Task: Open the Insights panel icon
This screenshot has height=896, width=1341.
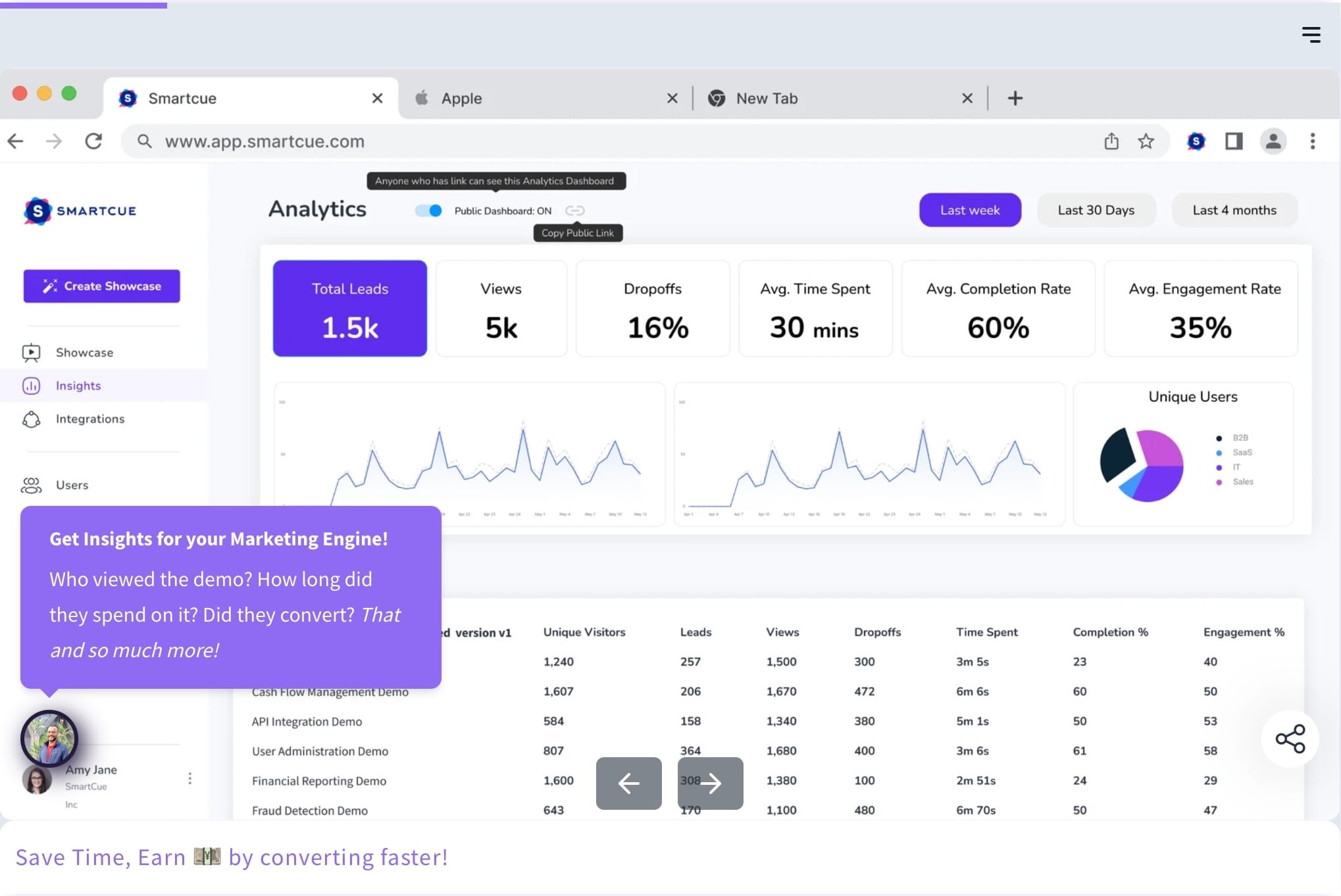Action: click(x=32, y=386)
